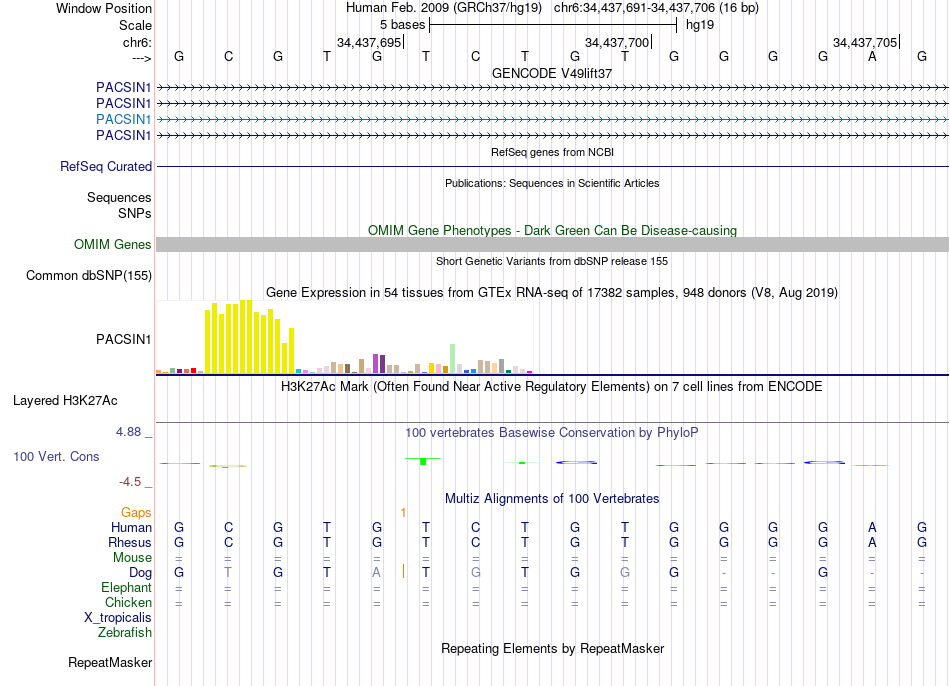Select the Human species label
The width and height of the screenshot is (950, 686).
(x=131, y=528)
